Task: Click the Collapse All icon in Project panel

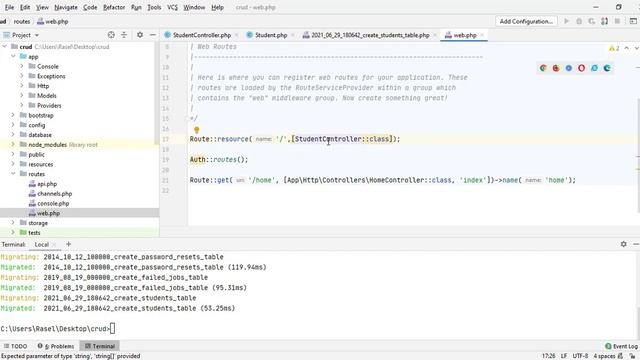Action: tap(124, 35)
